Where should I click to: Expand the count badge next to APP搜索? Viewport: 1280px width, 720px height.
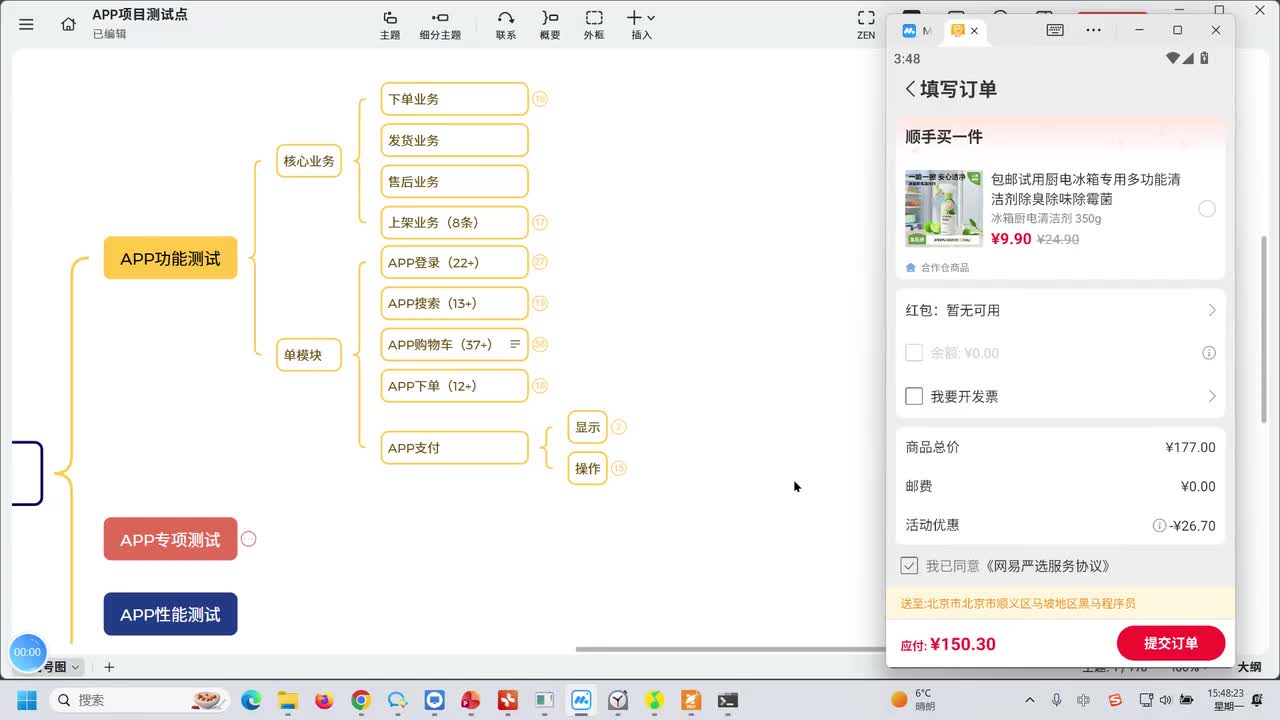pyautogui.click(x=540, y=303)
